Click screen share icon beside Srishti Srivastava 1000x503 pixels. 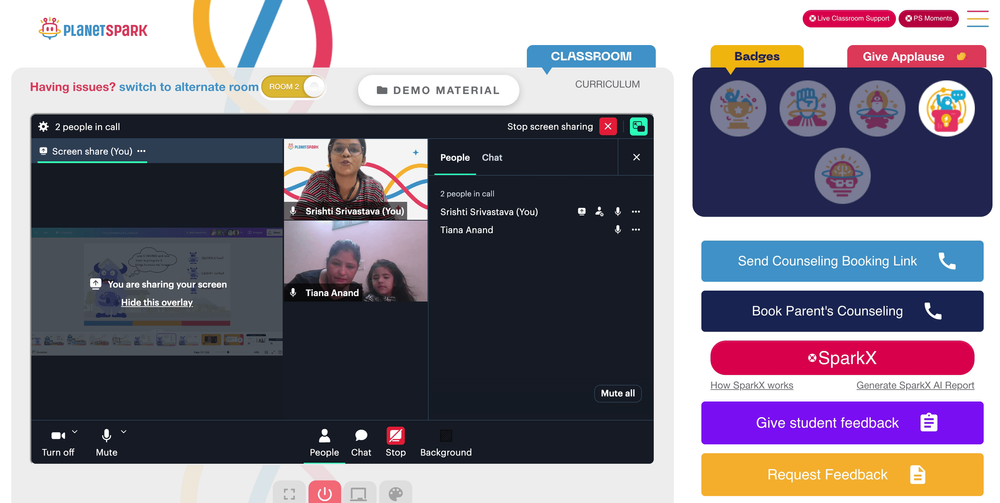point(582,212)
